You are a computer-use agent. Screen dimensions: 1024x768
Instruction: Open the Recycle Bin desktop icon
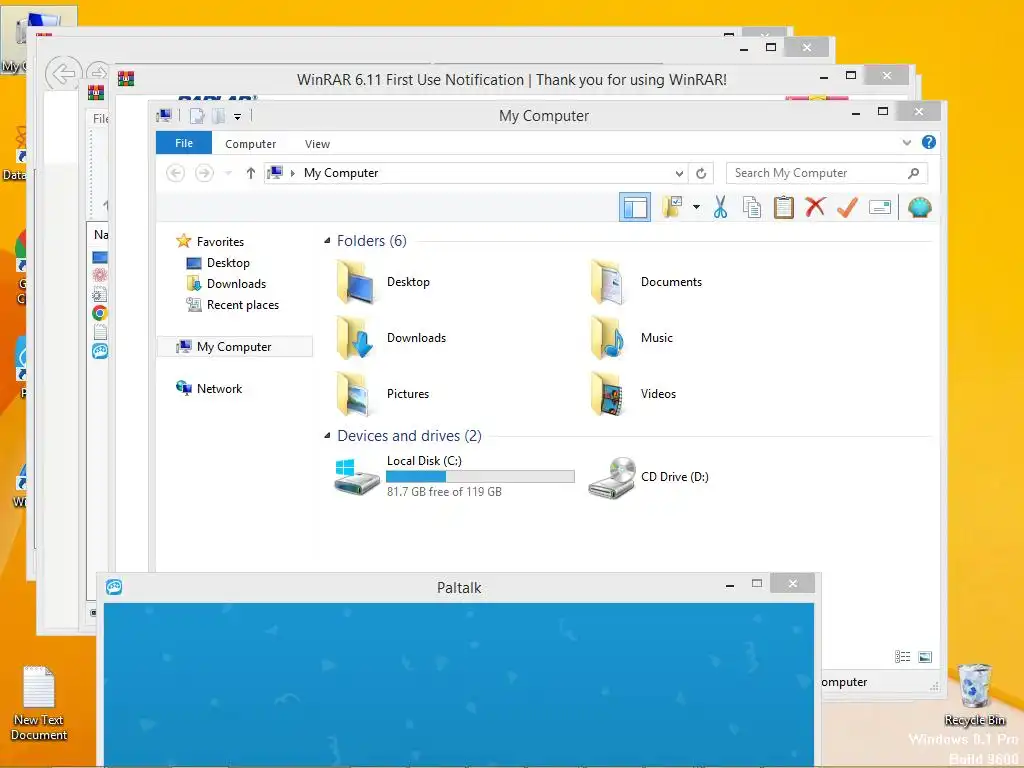[x=974, y=696]
